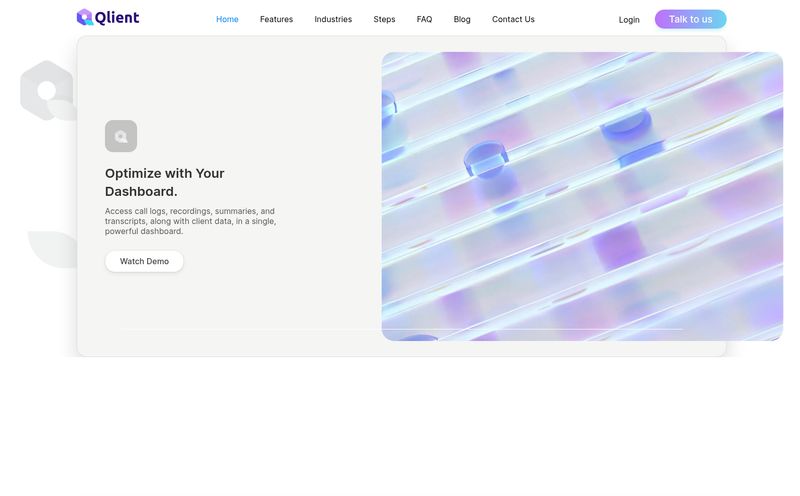The width and height of the screenshot is (800, 496).
Task: Click the "Optimize with Your Dashboard." heading
Action: click(165, 182)
